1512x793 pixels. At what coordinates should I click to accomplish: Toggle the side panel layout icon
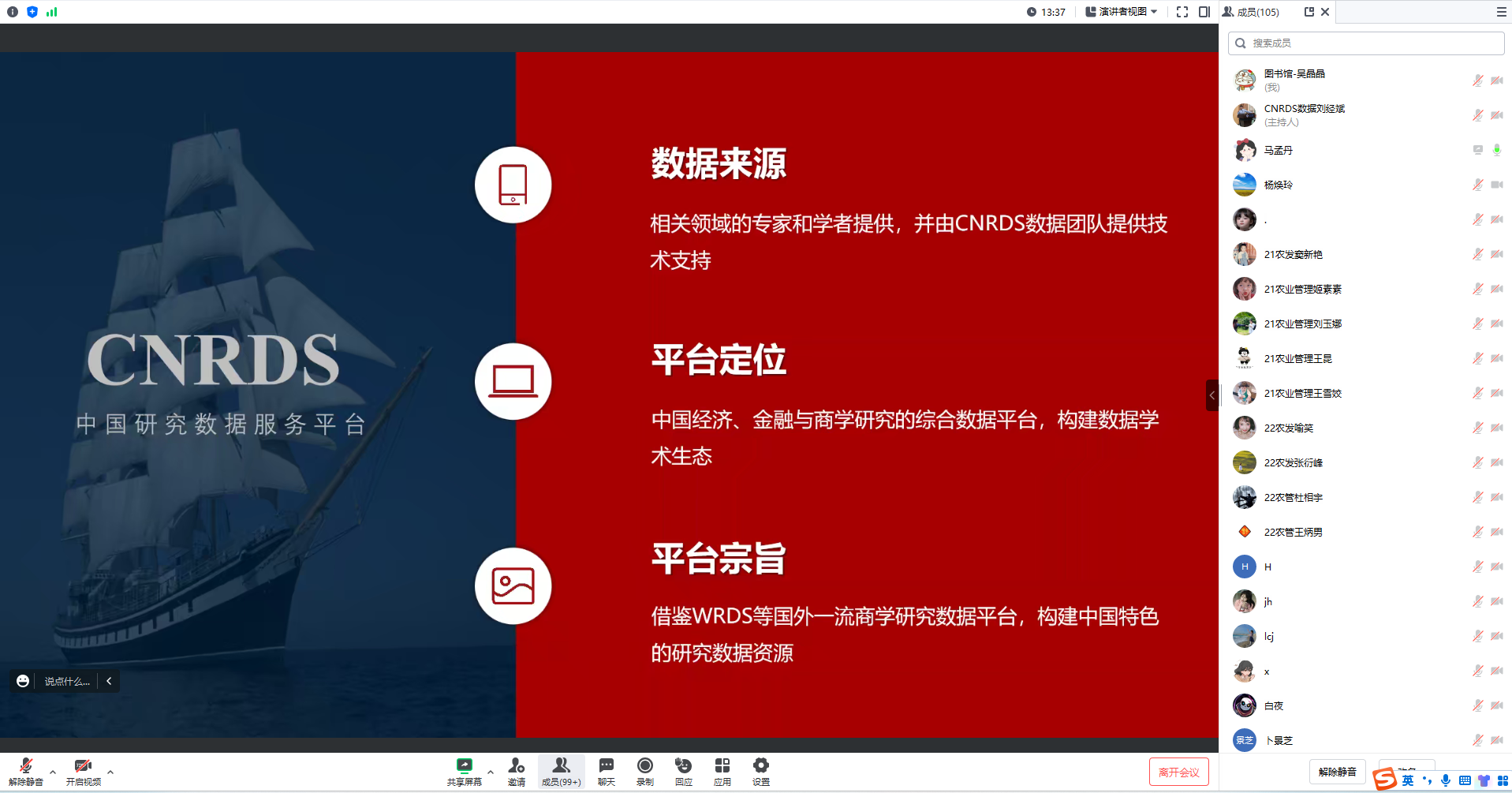1204,12
